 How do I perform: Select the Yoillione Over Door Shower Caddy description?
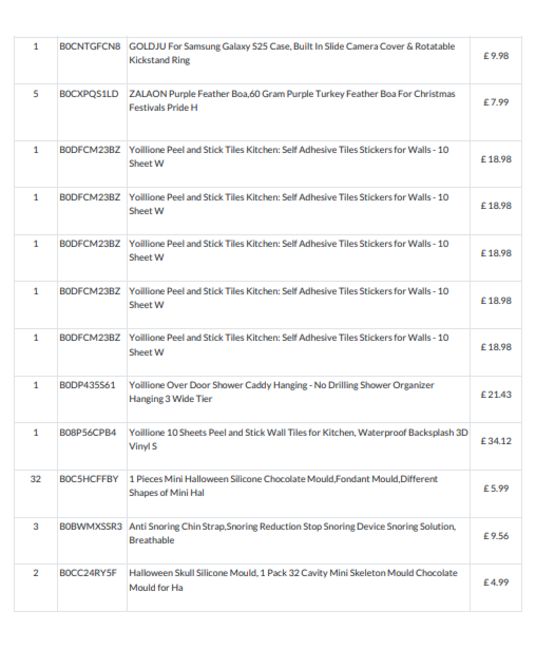[x=281, y=392]
